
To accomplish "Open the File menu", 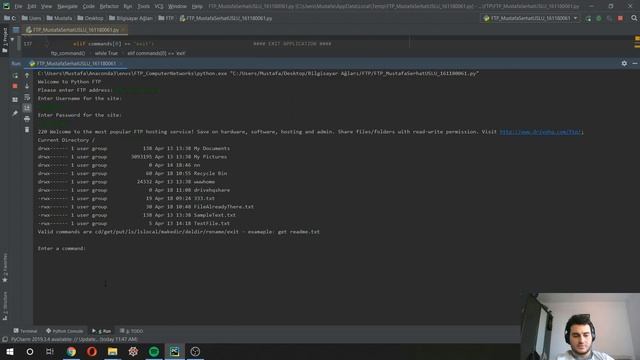I will tap(18, 7).
